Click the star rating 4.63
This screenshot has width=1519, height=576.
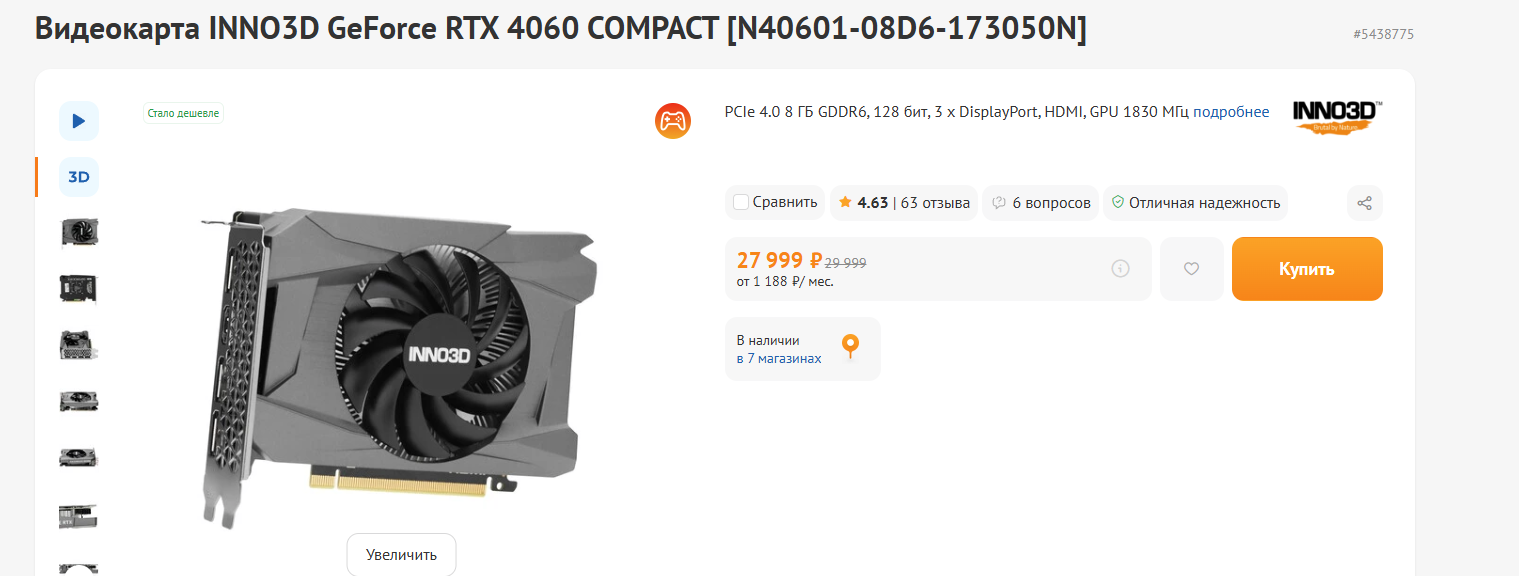point(864,203)
